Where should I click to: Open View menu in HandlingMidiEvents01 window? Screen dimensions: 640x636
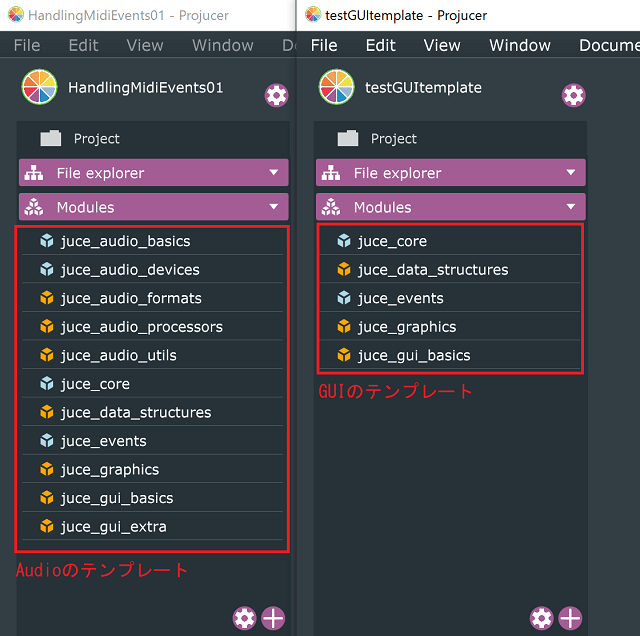(145, 45)
